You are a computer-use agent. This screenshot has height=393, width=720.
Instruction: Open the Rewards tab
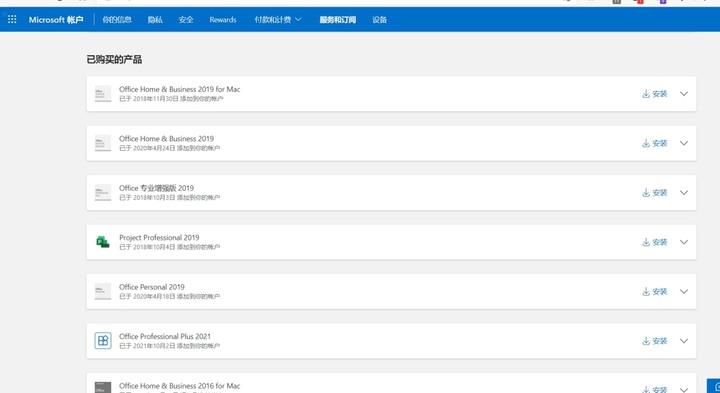(x=223, y=20)
